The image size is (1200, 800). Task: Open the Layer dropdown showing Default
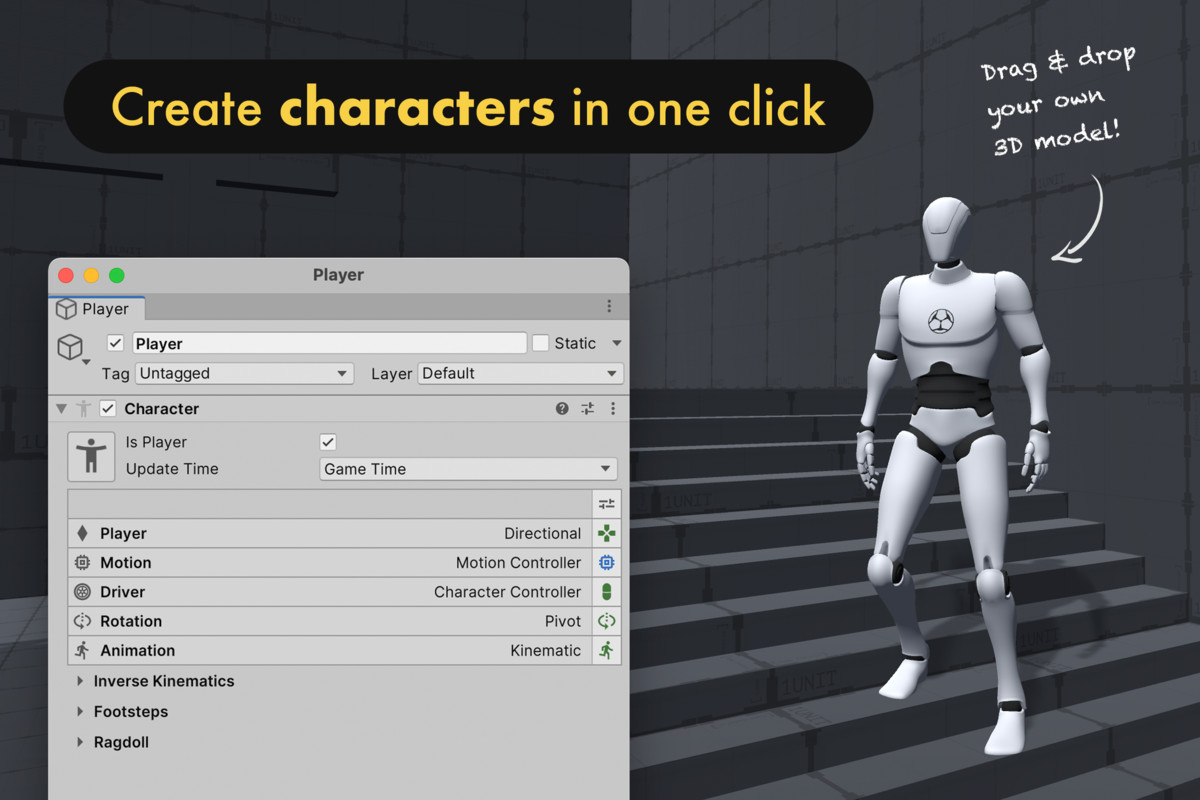(x=520, y=373)
